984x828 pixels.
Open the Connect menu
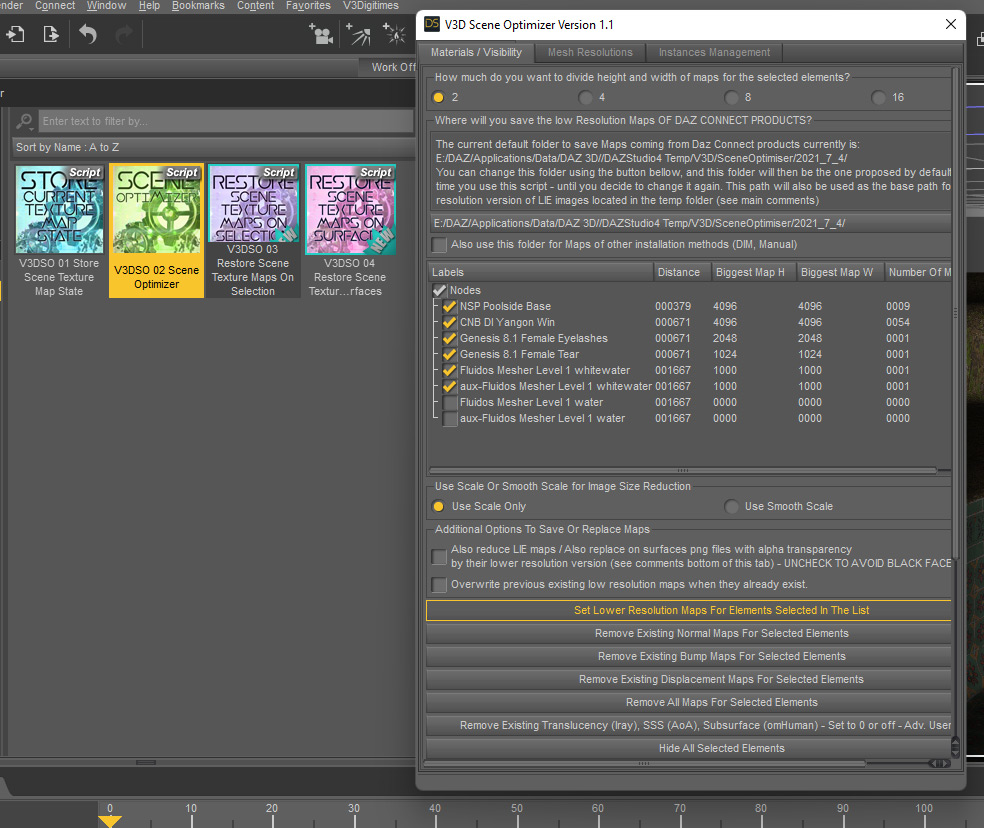click(55, 6)
